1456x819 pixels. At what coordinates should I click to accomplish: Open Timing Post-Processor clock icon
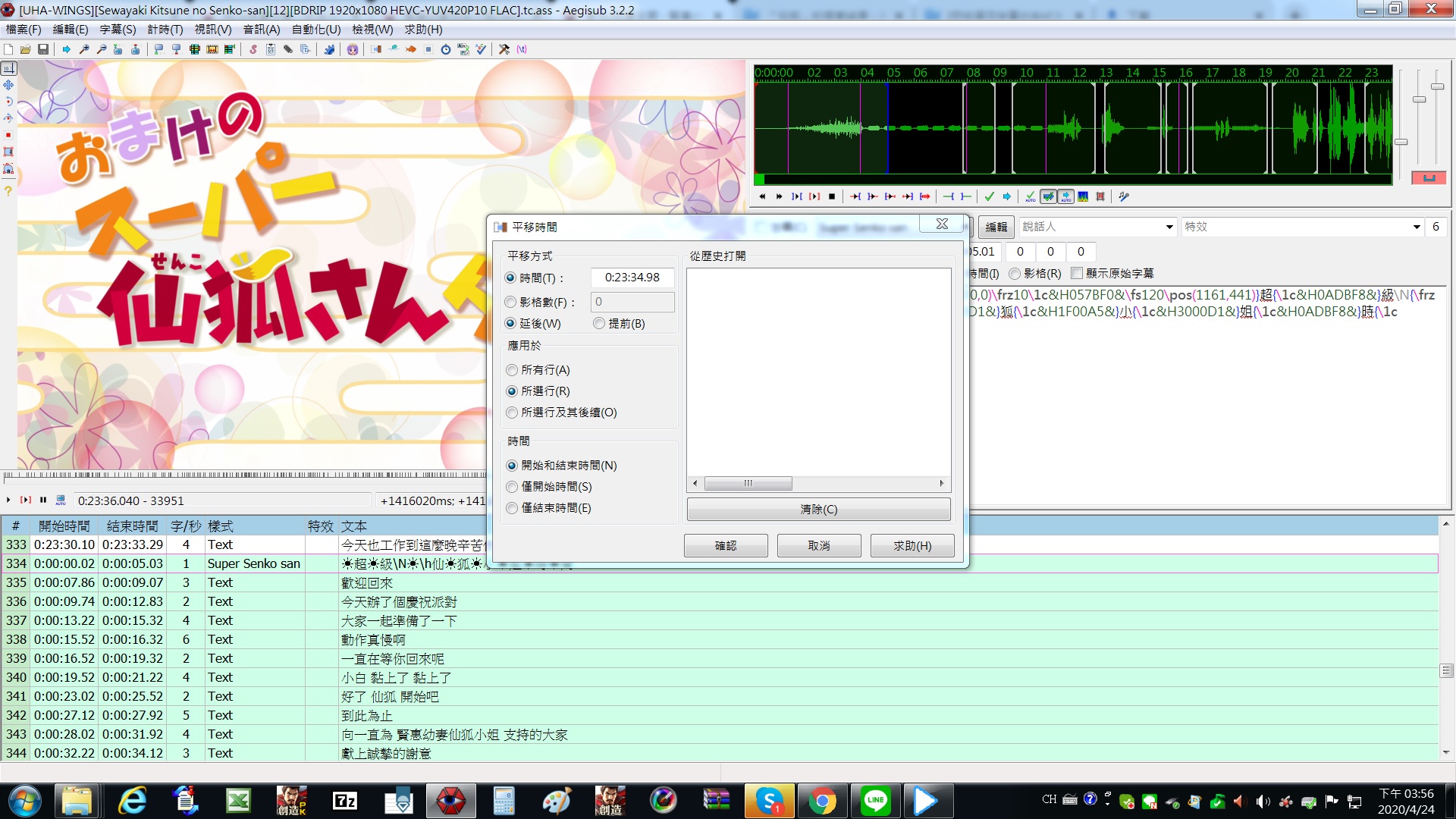(x=446, y=49)
